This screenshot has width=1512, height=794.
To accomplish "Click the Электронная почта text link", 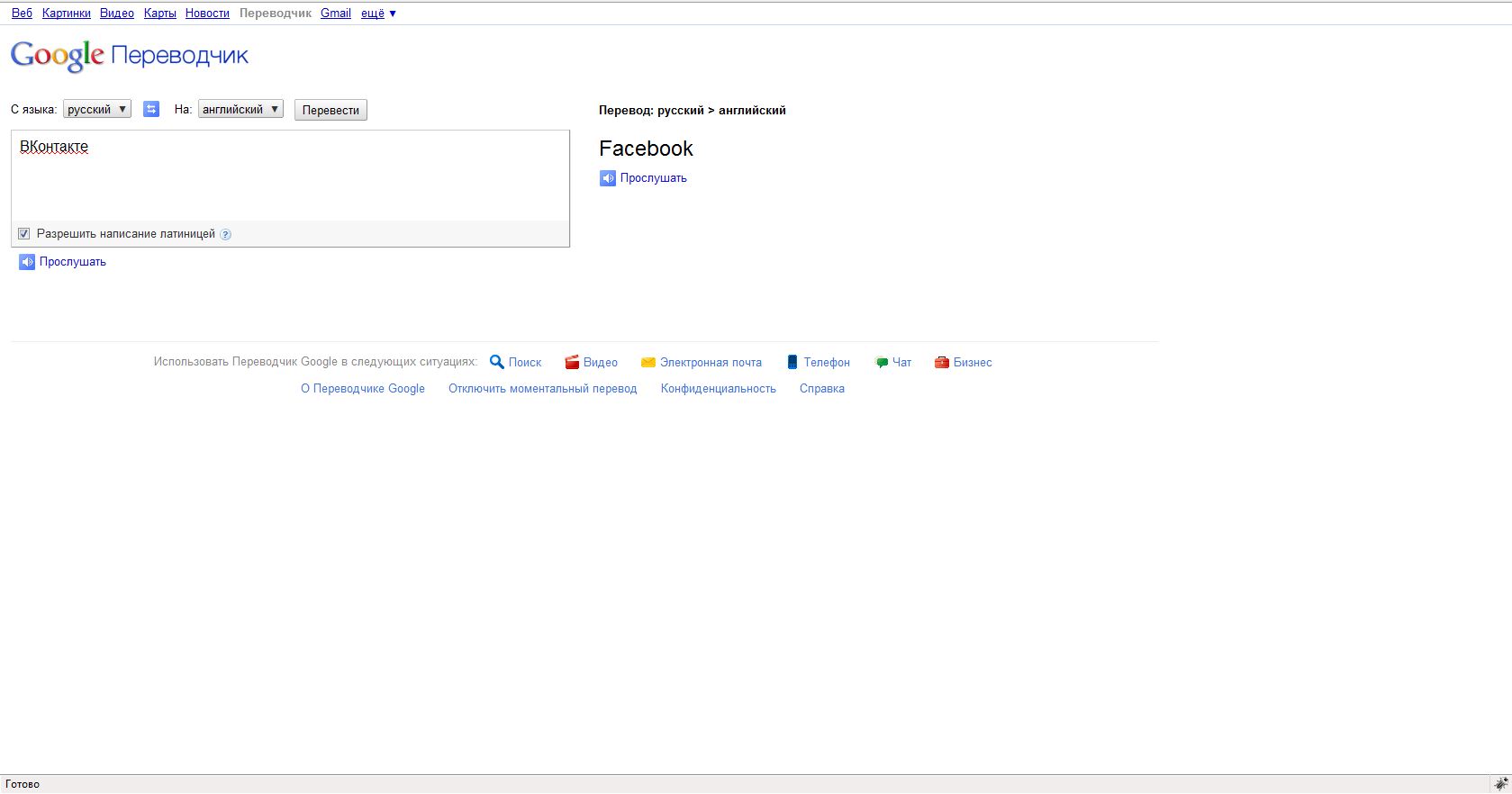I will (x=711, y=363).
